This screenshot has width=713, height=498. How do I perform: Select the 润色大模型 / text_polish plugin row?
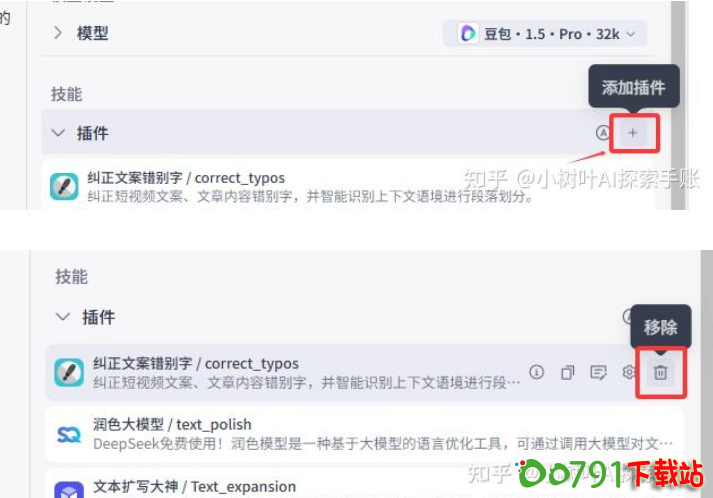364,434
